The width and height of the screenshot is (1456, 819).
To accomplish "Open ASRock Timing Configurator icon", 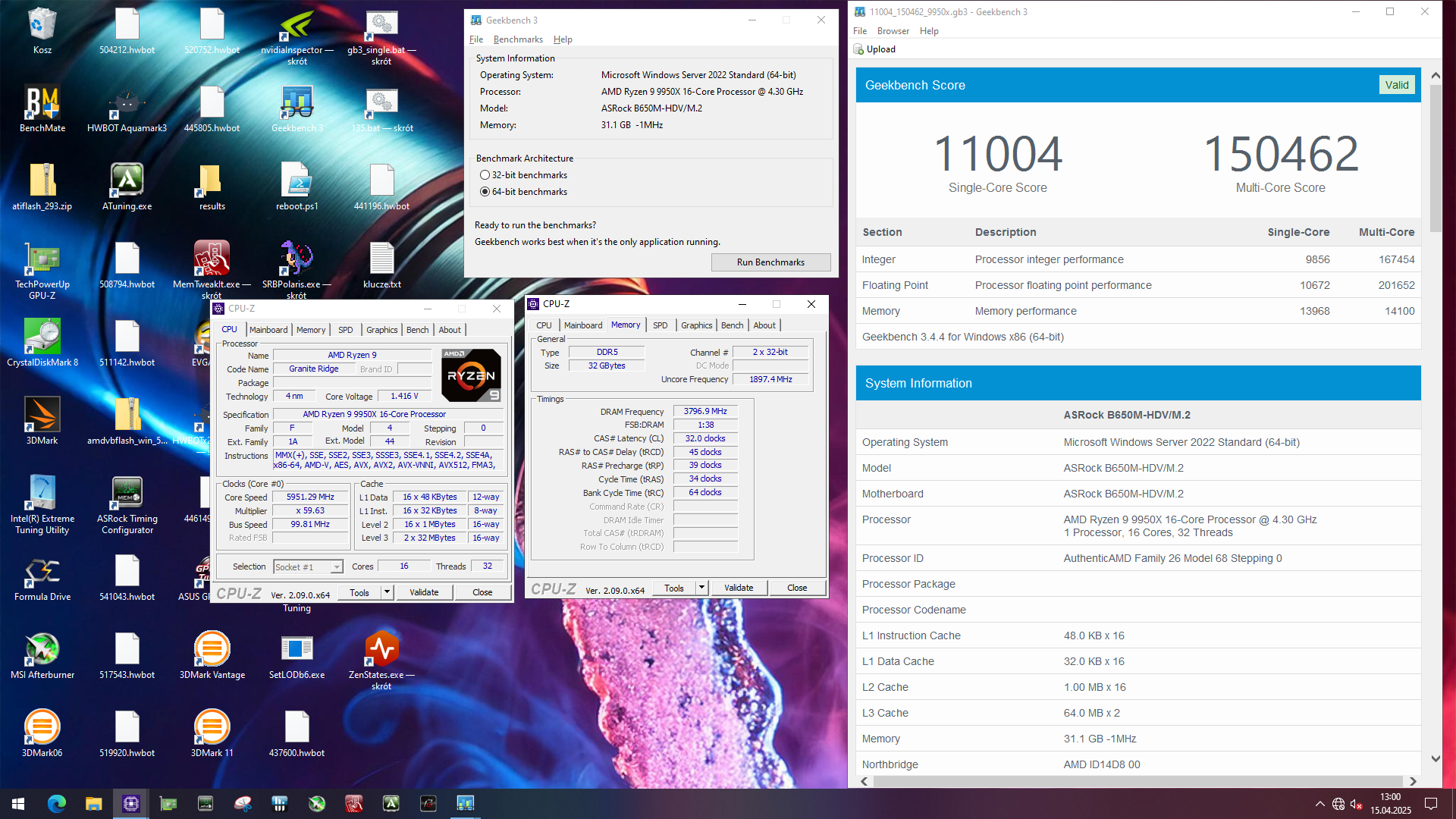I will [127, 505].
